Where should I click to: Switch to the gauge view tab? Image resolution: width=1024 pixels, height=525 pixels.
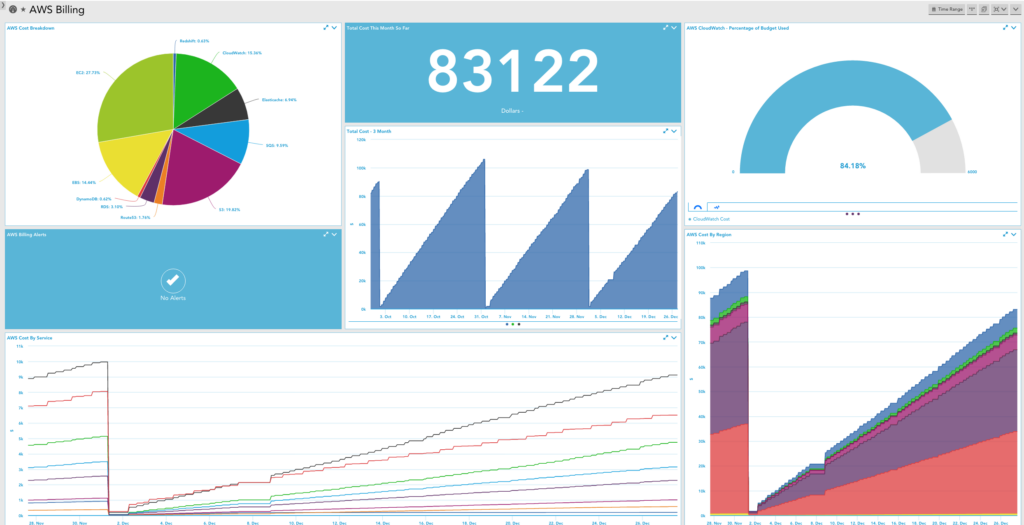coord(697,207)
